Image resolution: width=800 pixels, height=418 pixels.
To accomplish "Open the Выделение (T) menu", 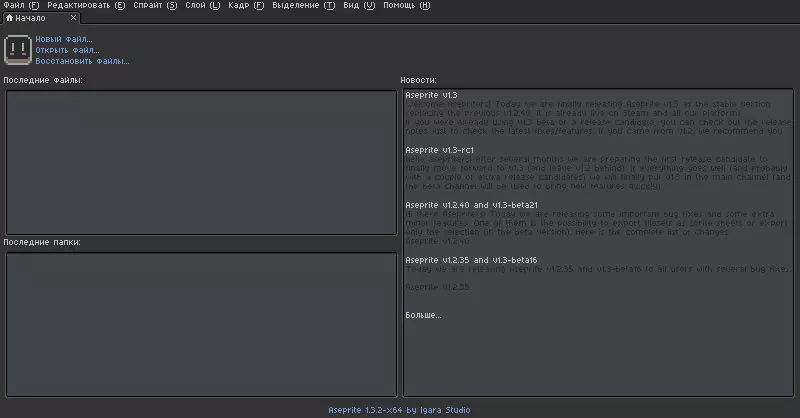I will (304, 5).
